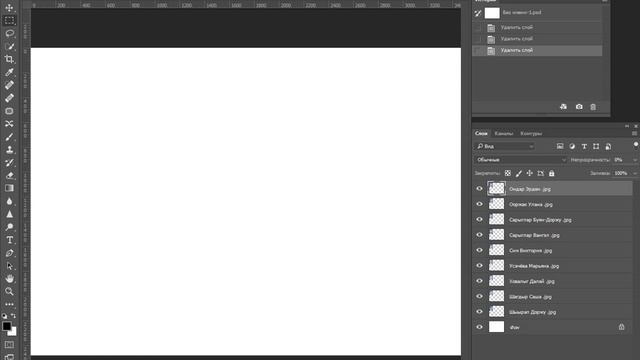Select the Eyedropper tool
The image size is (640, 360).
[x=9, y=72]
